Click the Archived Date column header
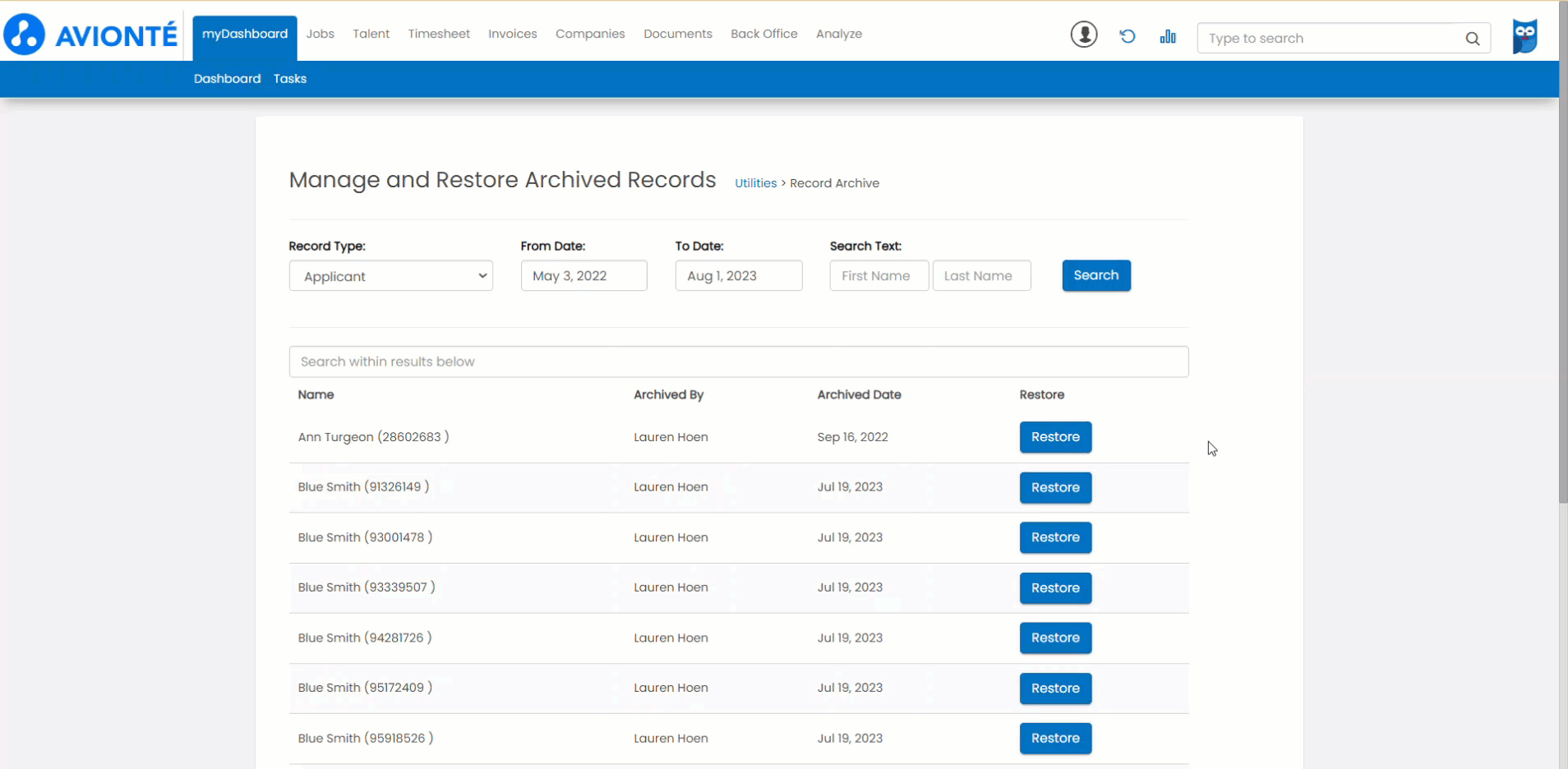Viewport: 1568px width, 769px height. click(x=859, y=395)
